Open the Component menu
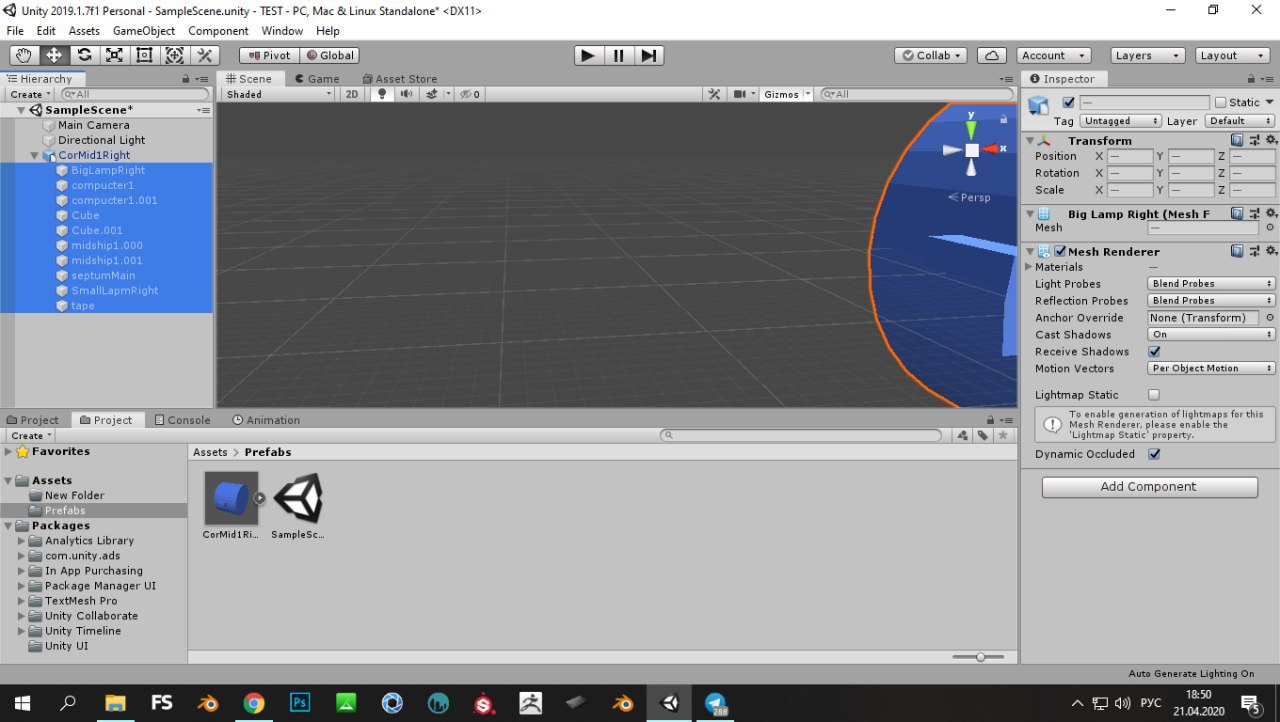Screen dimensions: 1280x722 [x=218, y=31]
